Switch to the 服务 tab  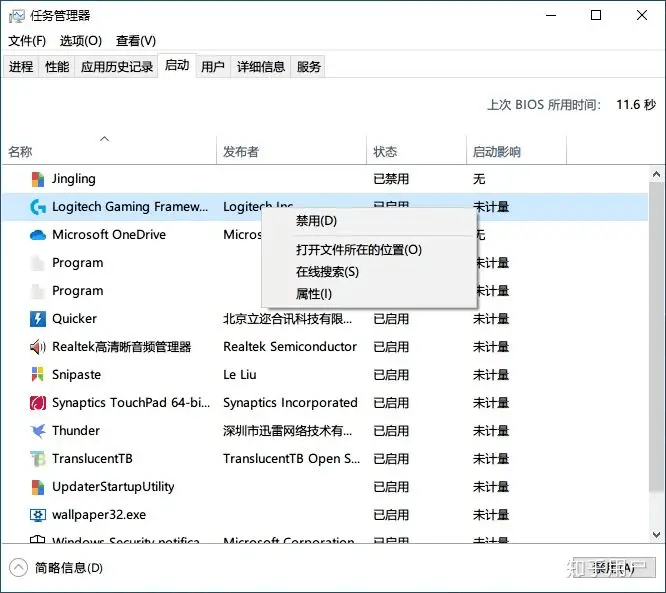pyautogui.click(x=308, y=67)
